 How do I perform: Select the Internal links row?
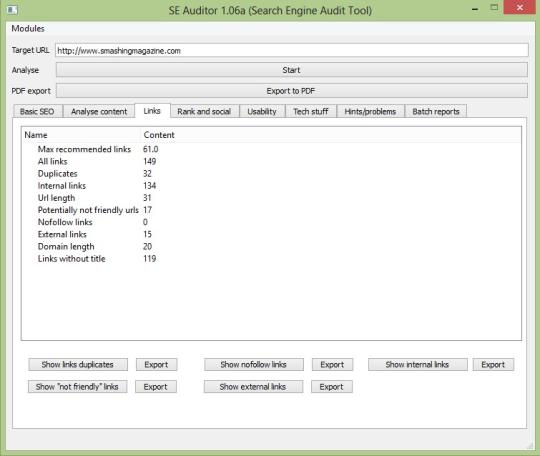pos(271,186)
